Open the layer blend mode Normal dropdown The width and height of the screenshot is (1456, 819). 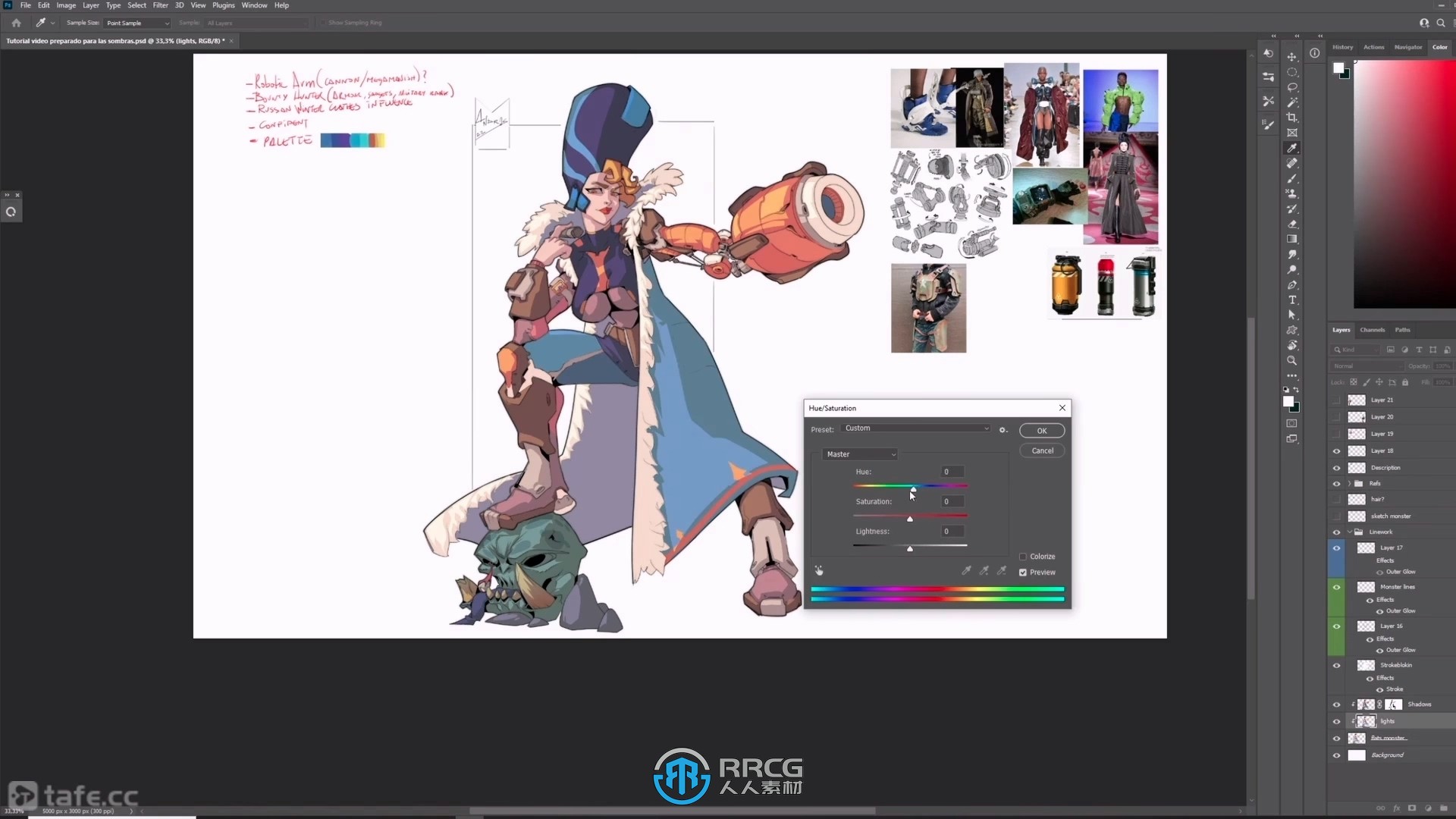point(1367,366)
